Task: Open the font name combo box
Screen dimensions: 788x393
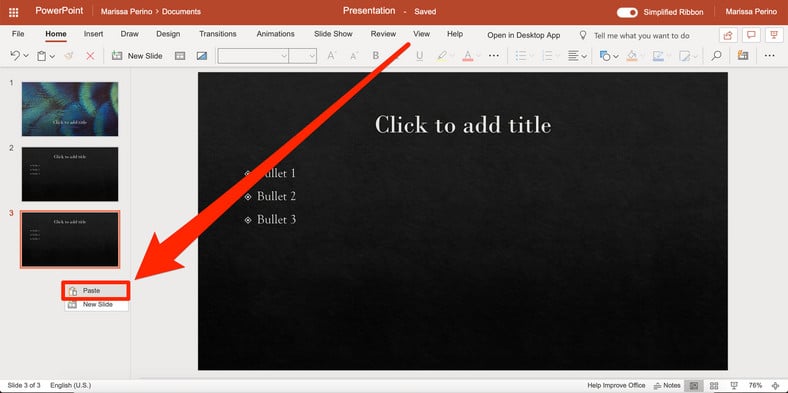Action: click(x=253, y=56)
